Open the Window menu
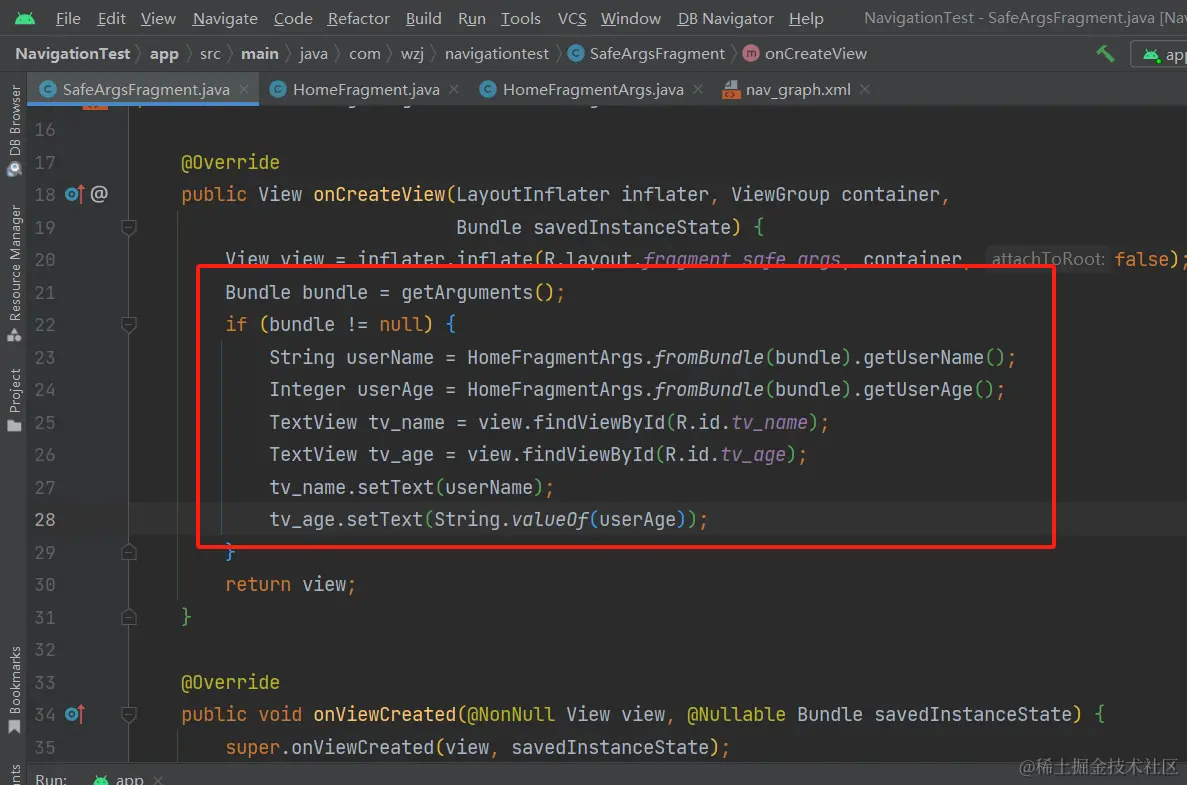Viewport: 1187px width, 785px height. (x=631, y=18)
